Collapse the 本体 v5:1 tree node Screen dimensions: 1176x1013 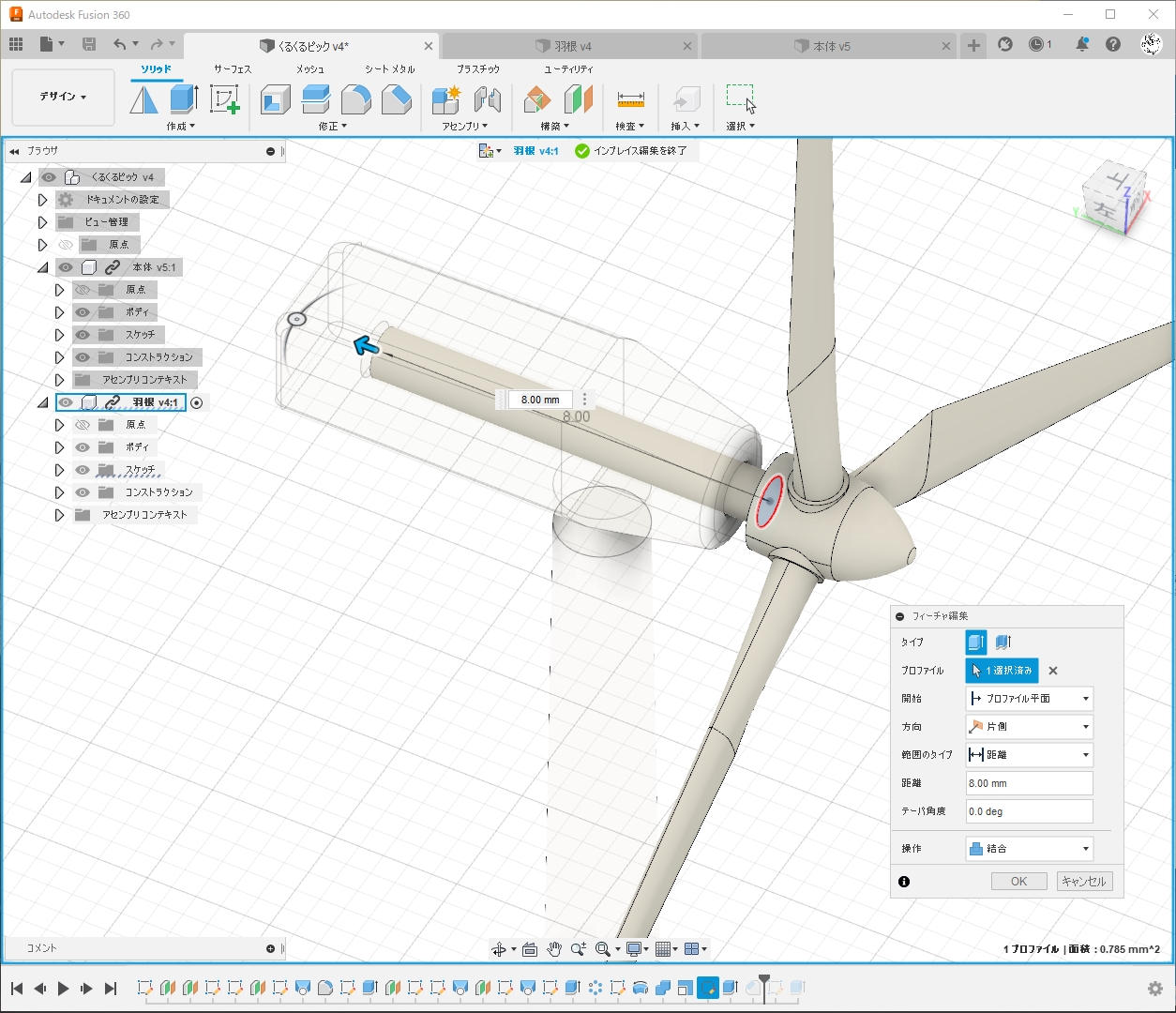click(42, 267)
